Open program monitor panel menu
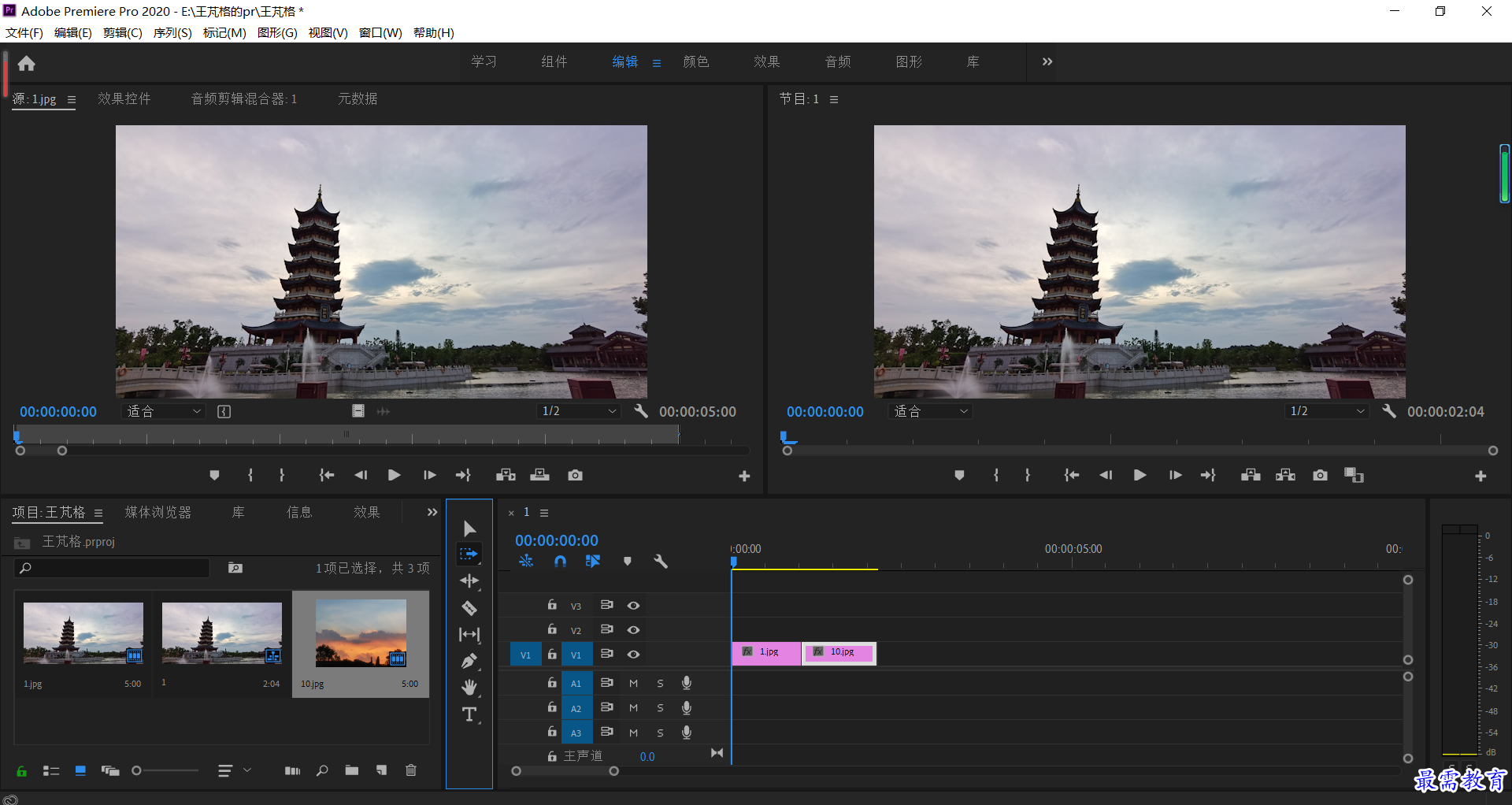1512x805 pixels. coord(834,100)
